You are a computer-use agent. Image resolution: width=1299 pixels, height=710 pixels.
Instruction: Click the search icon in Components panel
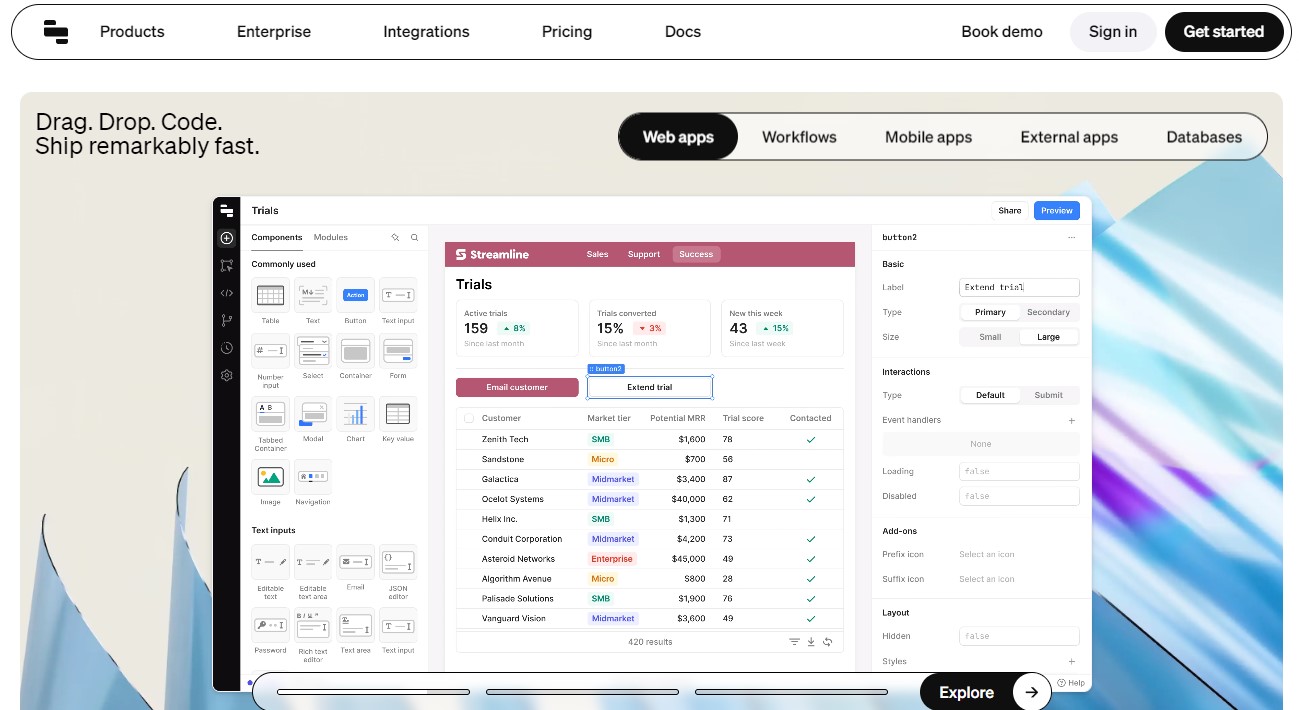[x=414, y=238]
